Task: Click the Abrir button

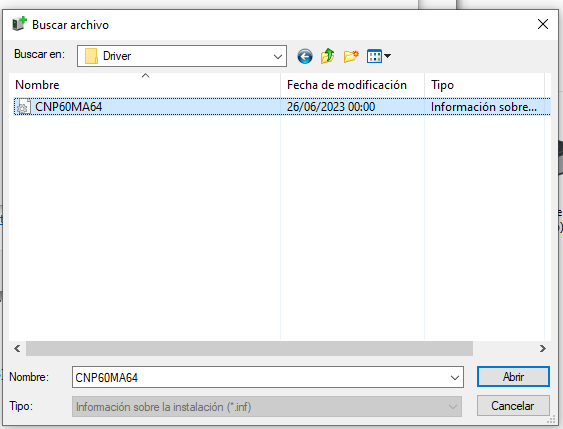Action: tap(513, 377)
